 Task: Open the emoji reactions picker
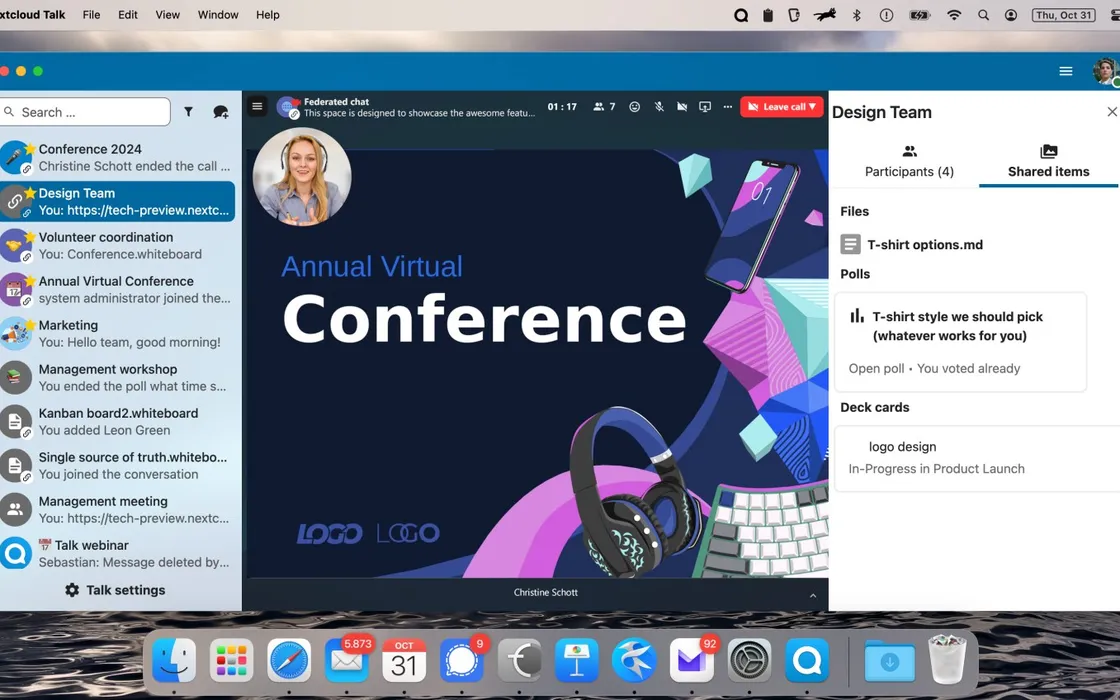pyautogui.click(x=634, y=106)
